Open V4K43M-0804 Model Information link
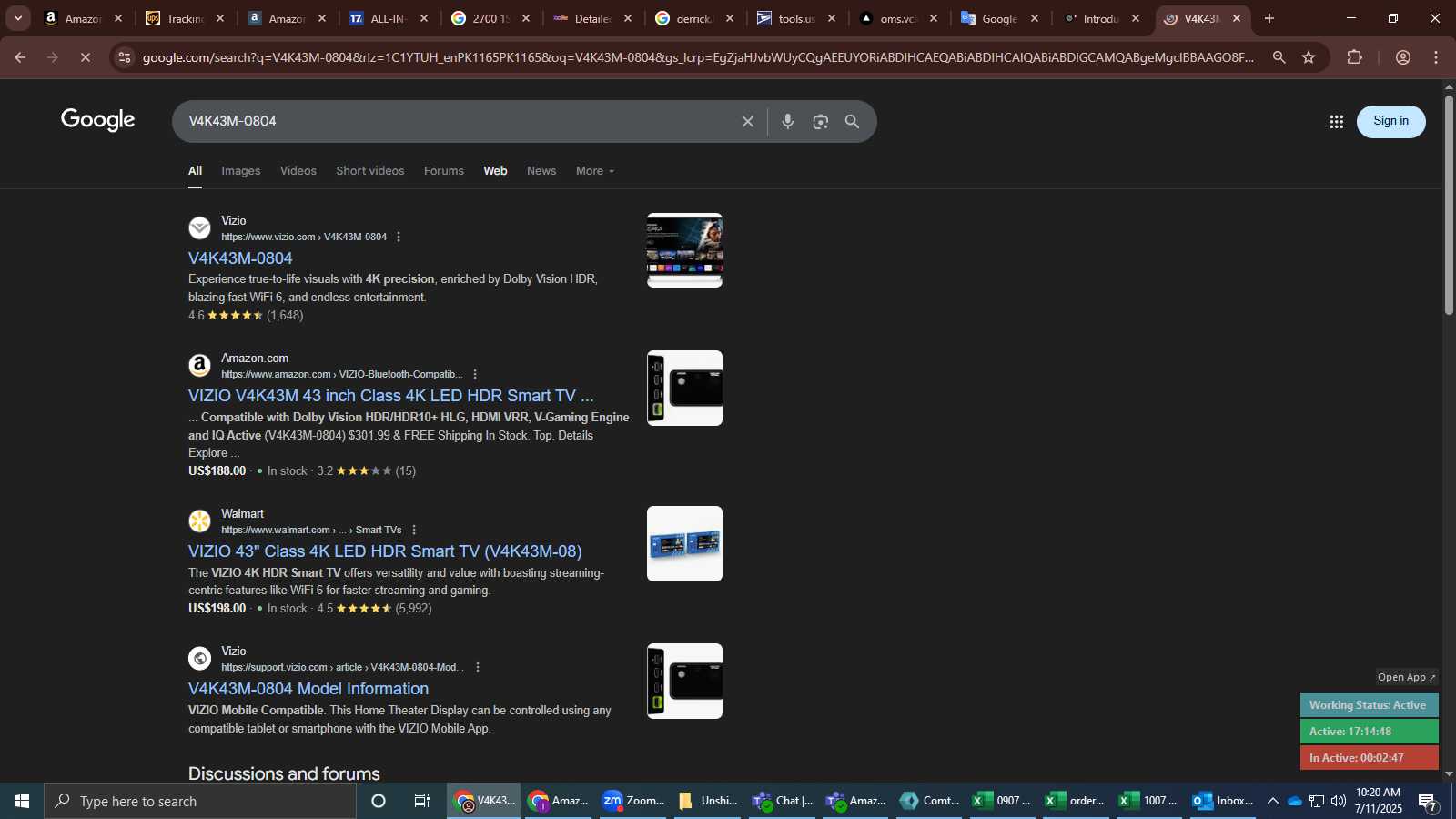The height and width of the screenshot is (819, 1456). [x=308, y=689]
